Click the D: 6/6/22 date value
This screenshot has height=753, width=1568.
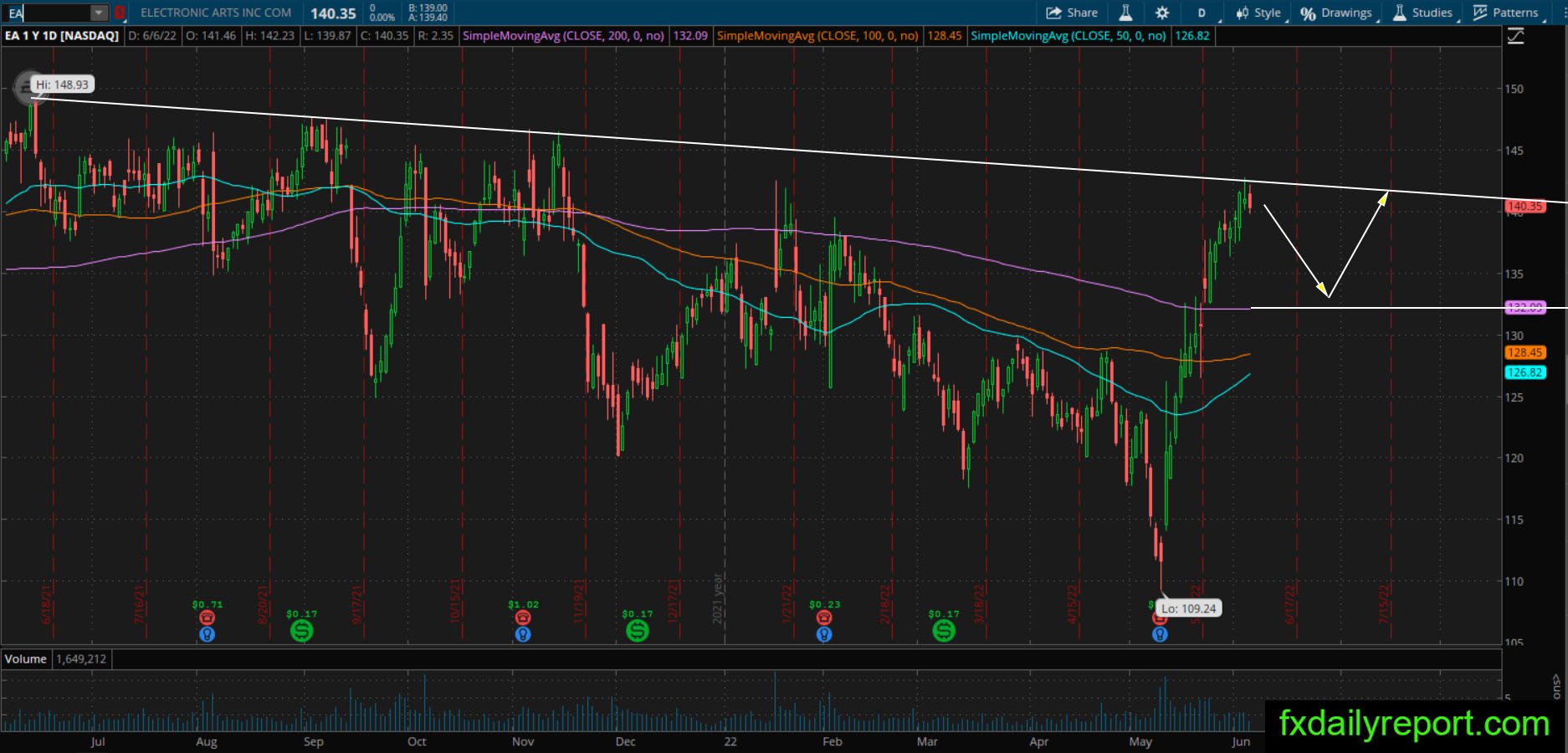click(153, 36)
